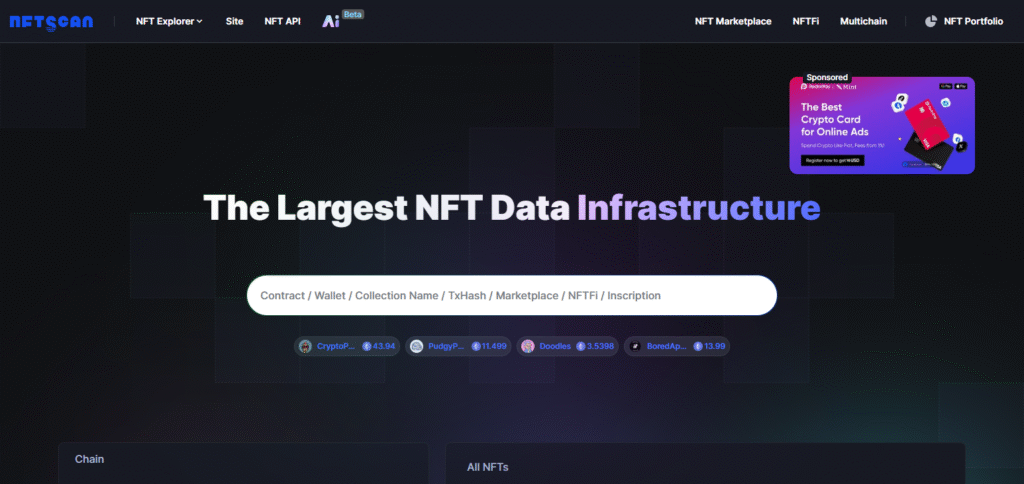Click the BoredApe avatar icon
Image resolution: width=1024 pixels, height=484 pixels.
pos(635,346)
